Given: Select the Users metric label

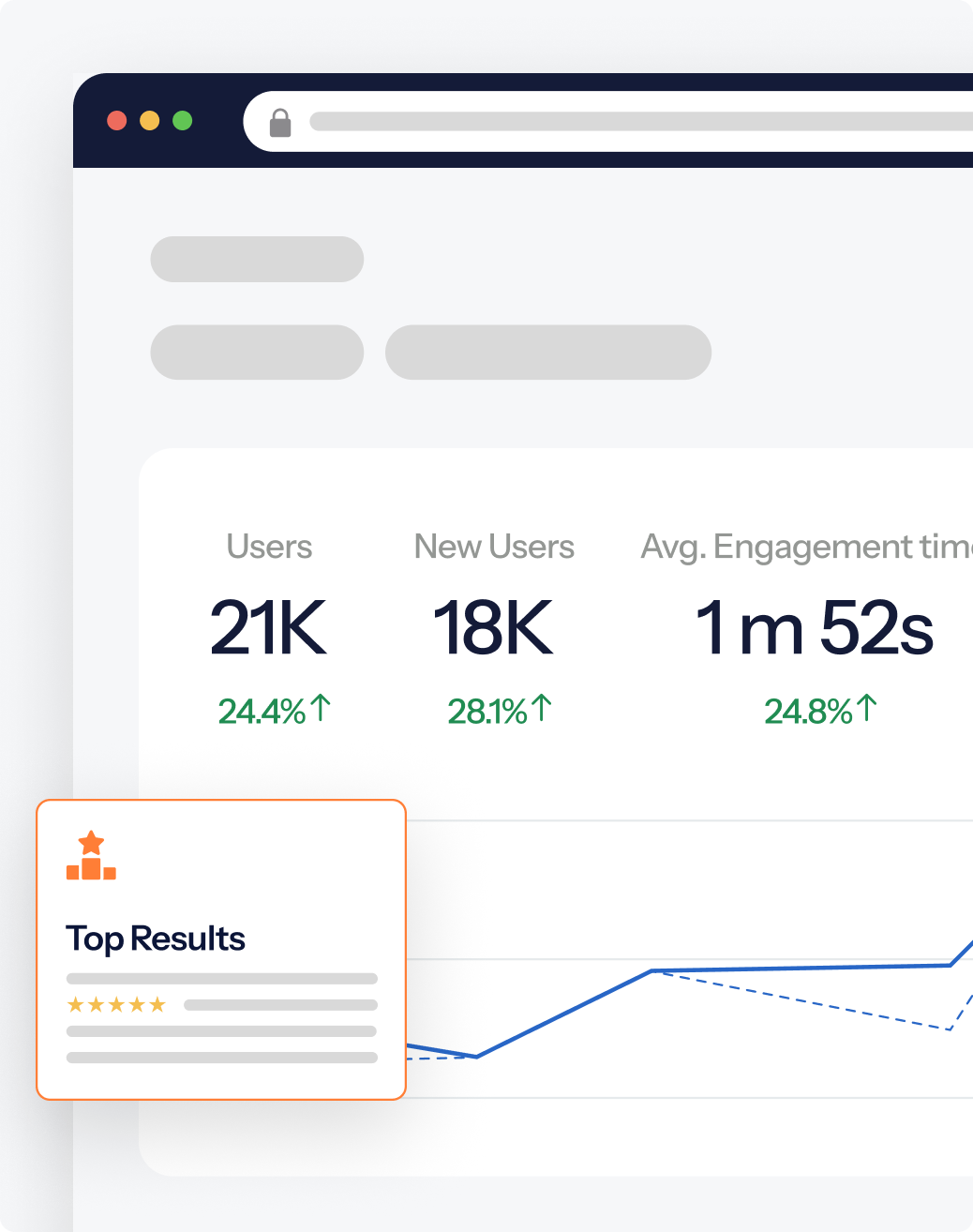Looking at the screenshot, I should [x=269, y=547].
